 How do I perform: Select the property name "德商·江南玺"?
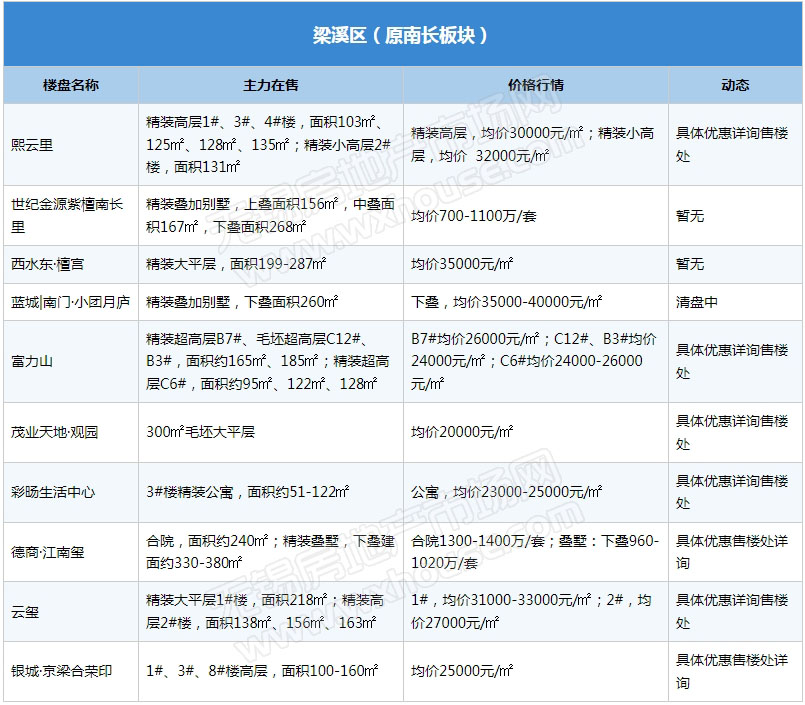[47, 552]
